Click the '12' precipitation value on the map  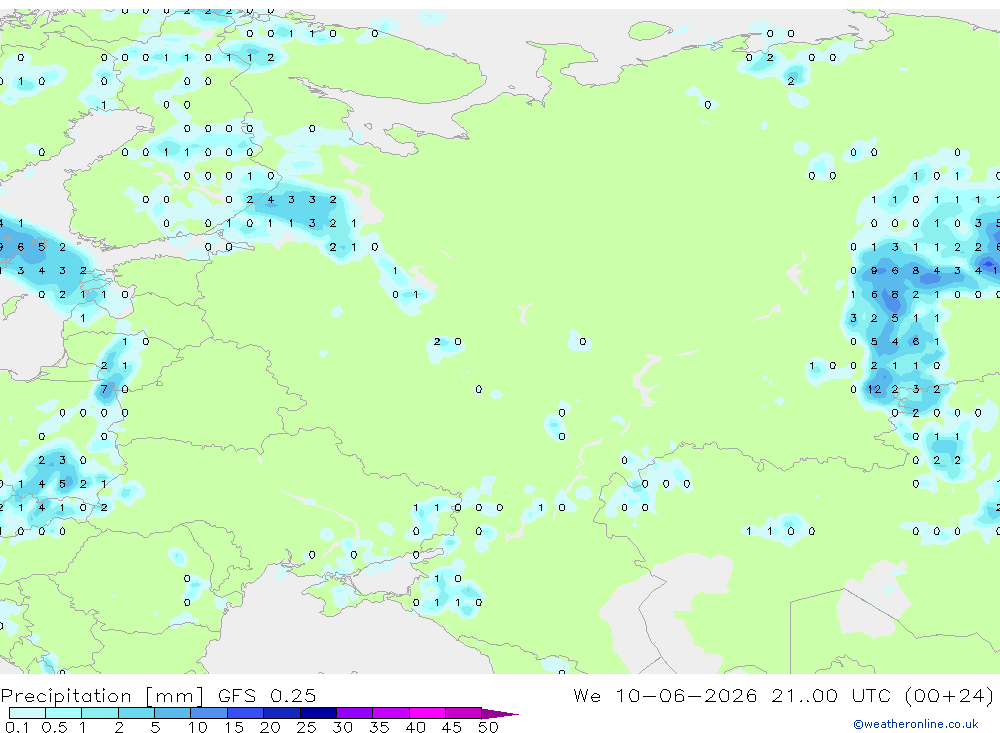coord(874,389)
